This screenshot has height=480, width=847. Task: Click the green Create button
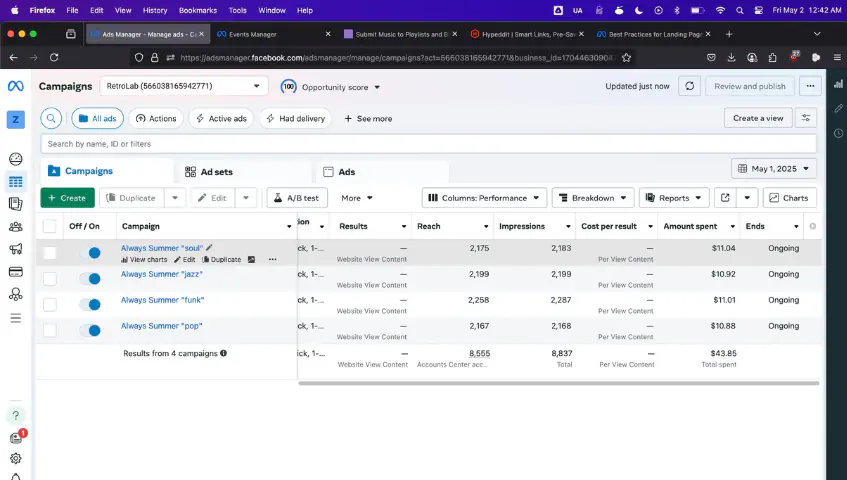click(x=68, y=198)
